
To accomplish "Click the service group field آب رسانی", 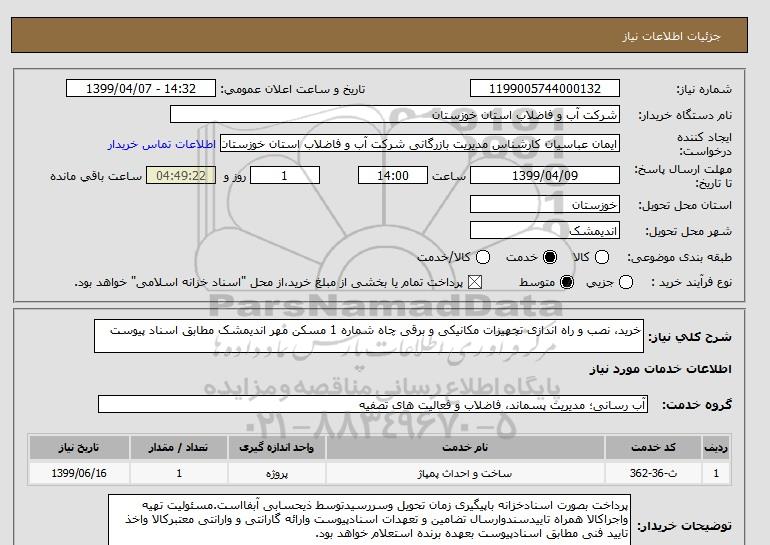I will pos(373,404).
